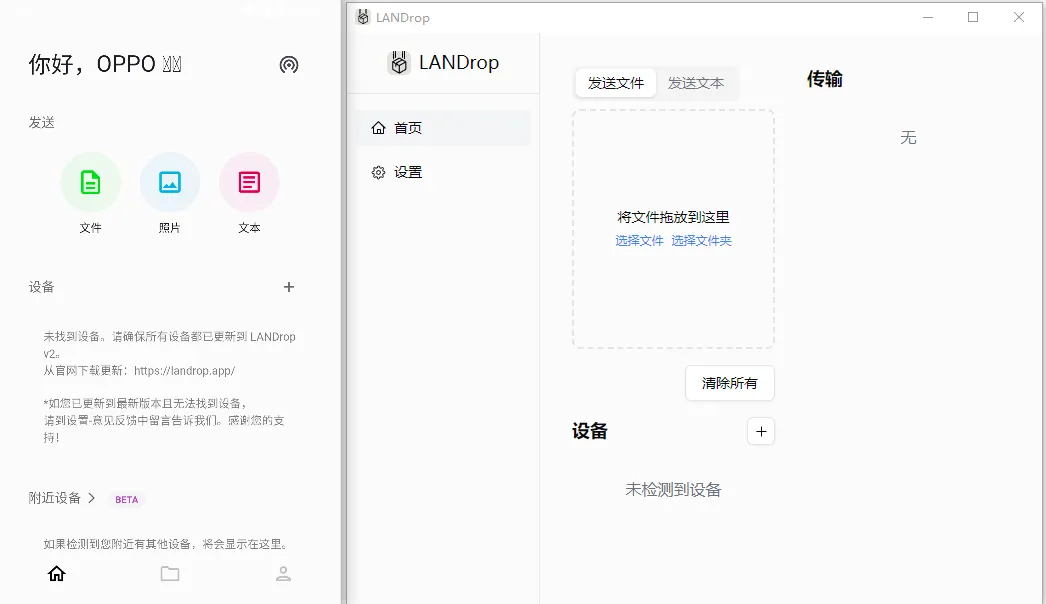The height and width of the screenshot is (604, 1046).
Task: Click the 选择文件 link
Action: pyautogui.click(x=639, y=241)
